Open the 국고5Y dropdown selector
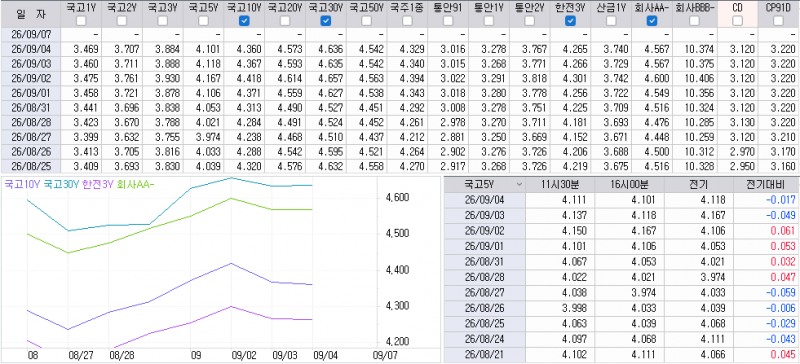 click(x=485, y=185)
